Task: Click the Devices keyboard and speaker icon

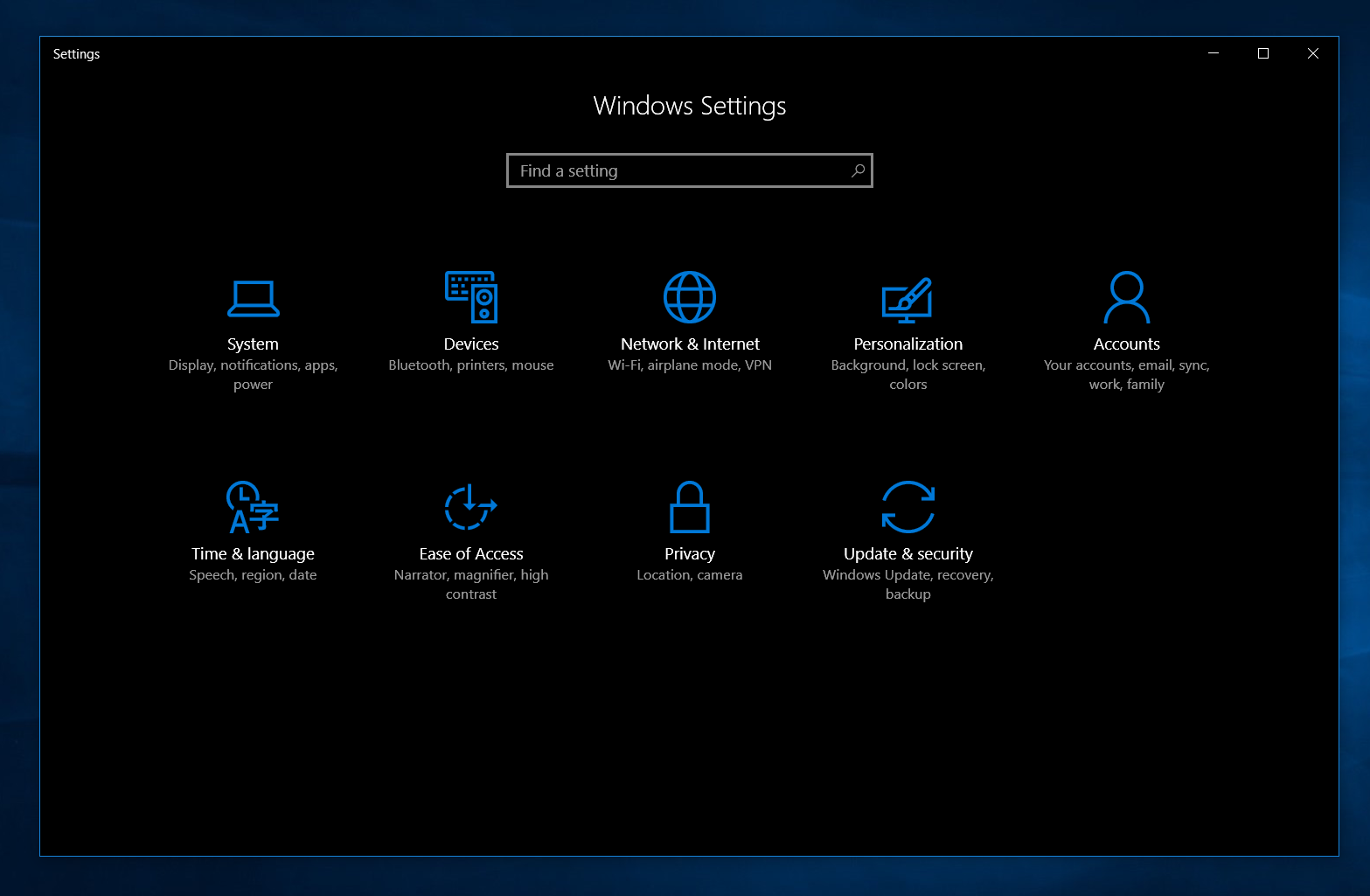Action: [x=471, y=297]
